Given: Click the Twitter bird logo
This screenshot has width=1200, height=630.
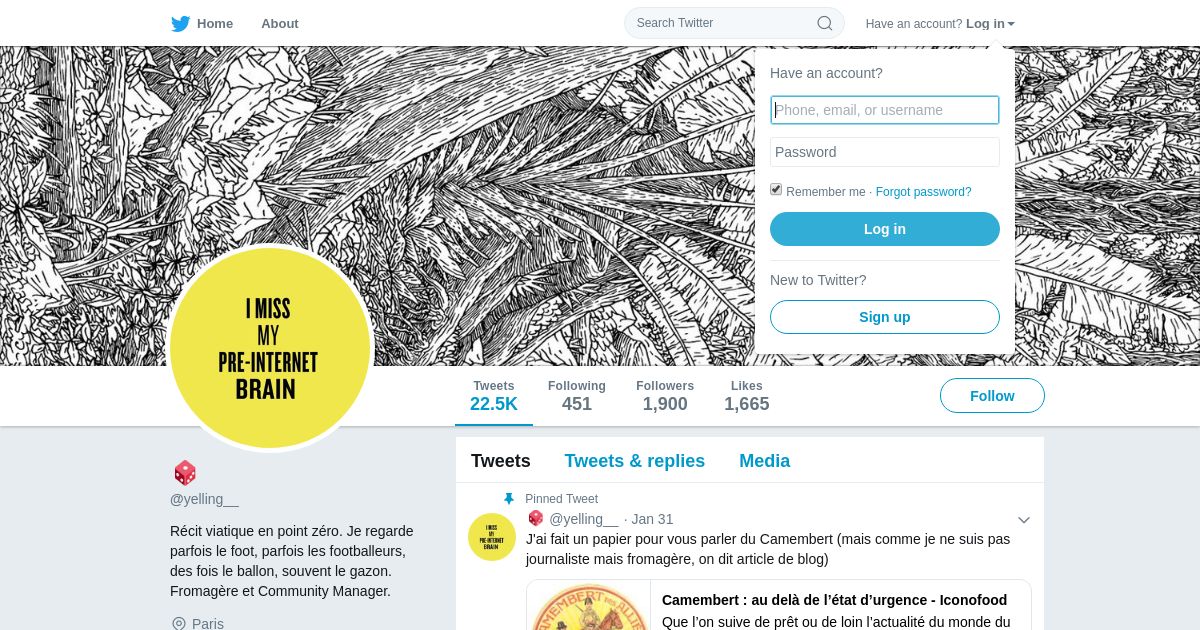Looking at the screenshot, I should (x=180, y=23).
